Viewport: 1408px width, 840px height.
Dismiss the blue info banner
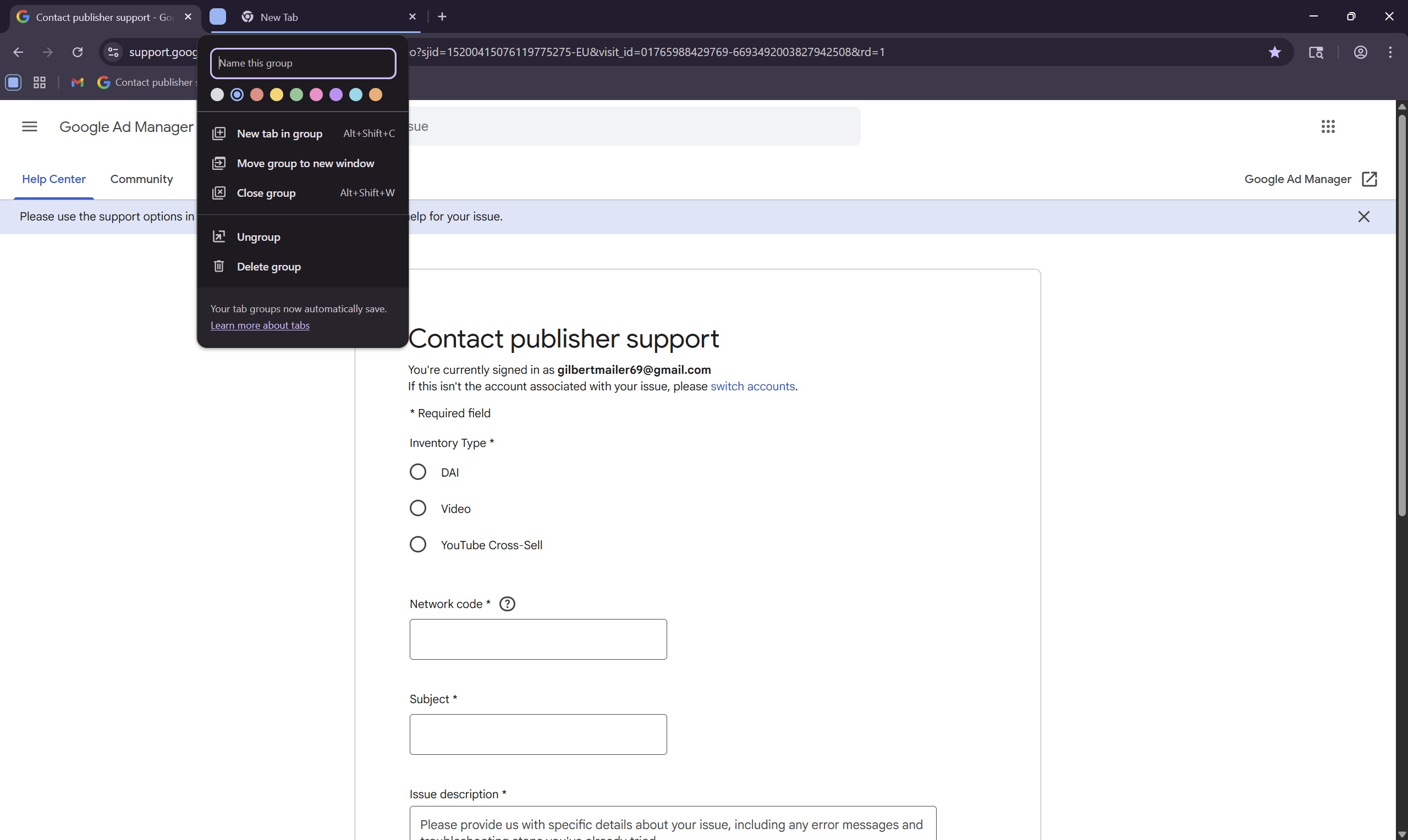tap(1363, 217)
